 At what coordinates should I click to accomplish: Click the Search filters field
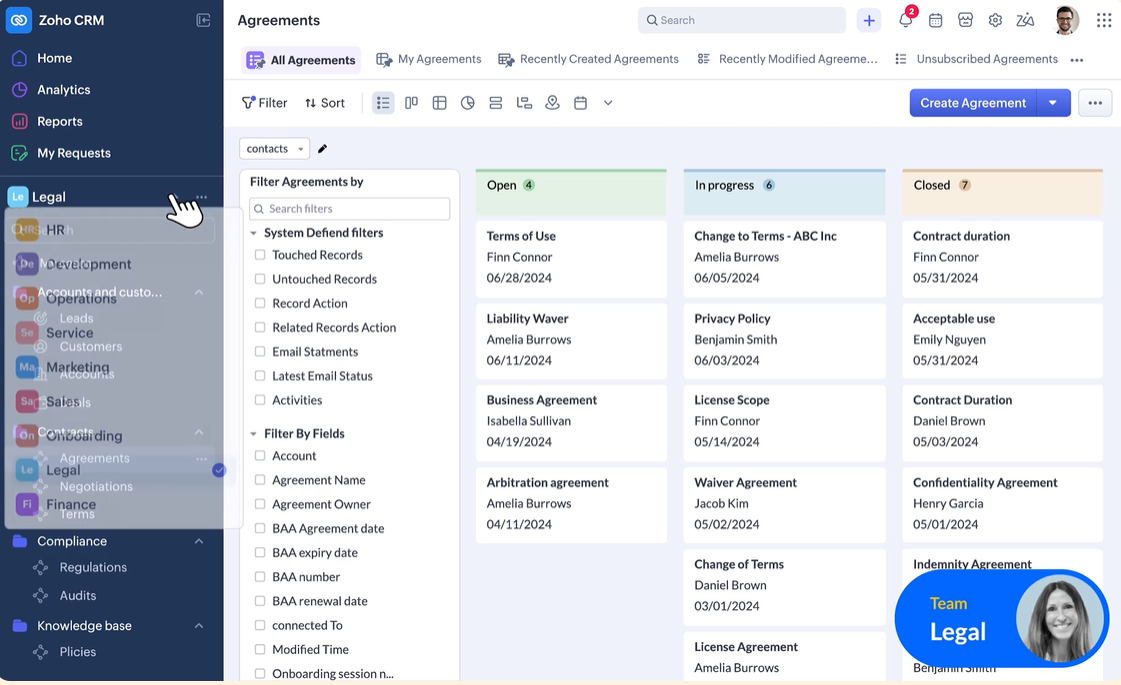[350, 209]
